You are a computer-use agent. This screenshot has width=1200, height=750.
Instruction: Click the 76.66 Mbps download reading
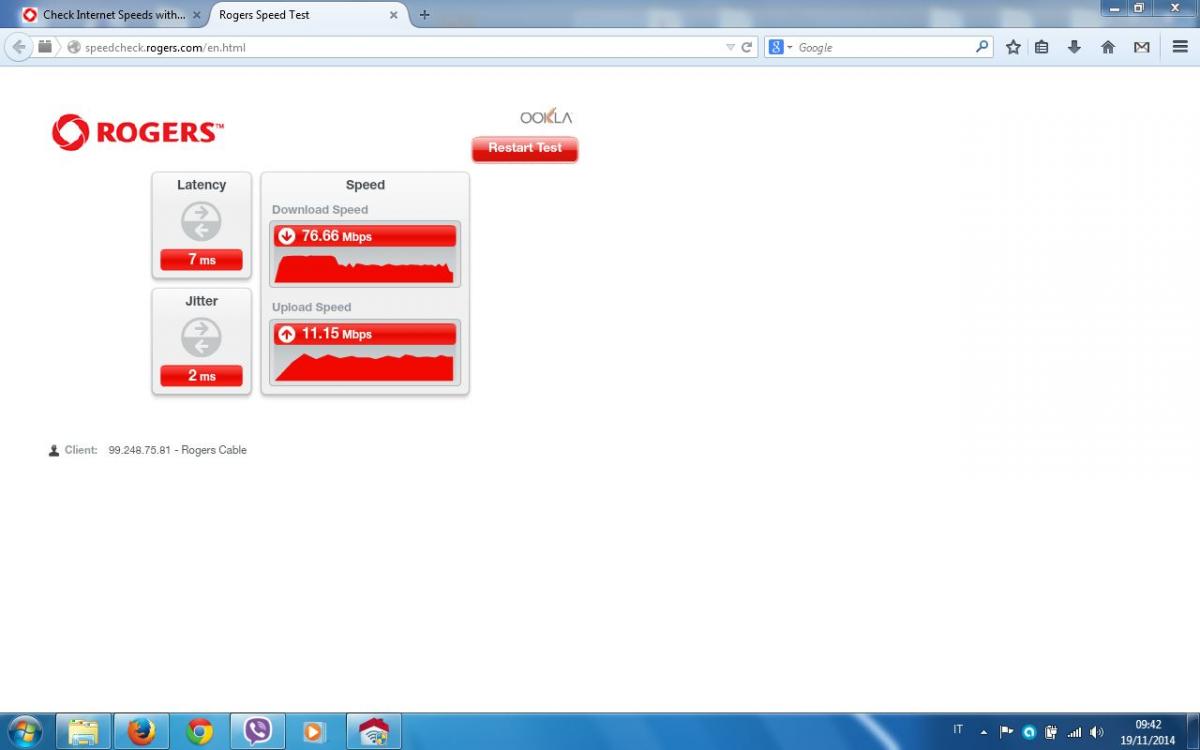click(337, 236)
